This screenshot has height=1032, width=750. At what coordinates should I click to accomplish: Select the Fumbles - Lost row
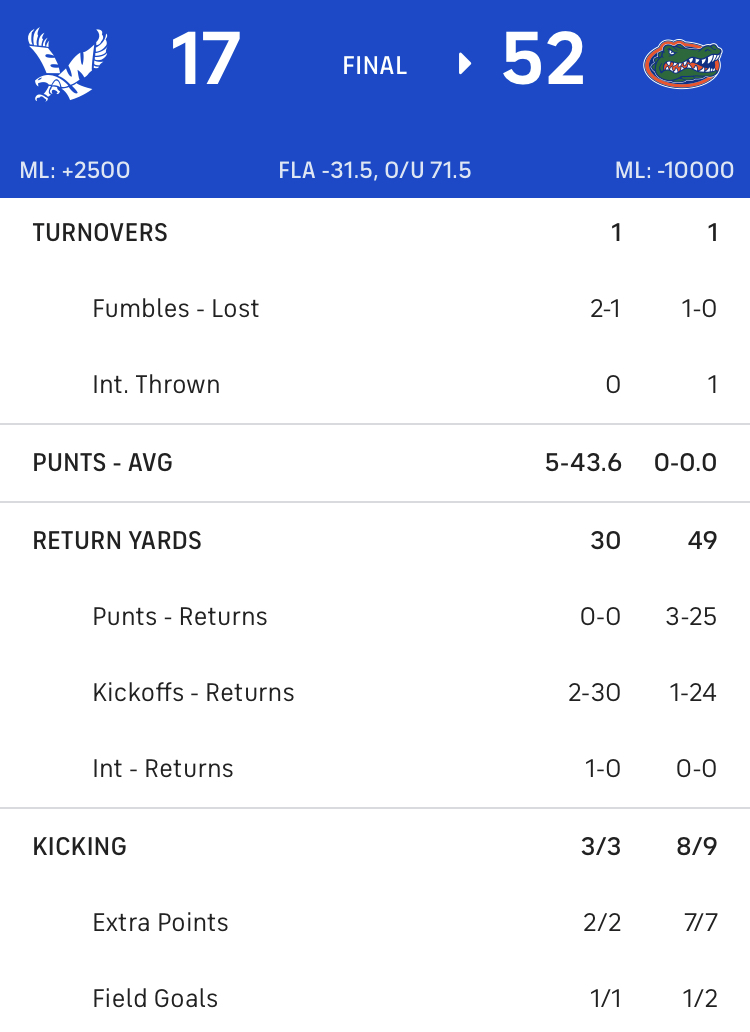(x=375, y=309)
